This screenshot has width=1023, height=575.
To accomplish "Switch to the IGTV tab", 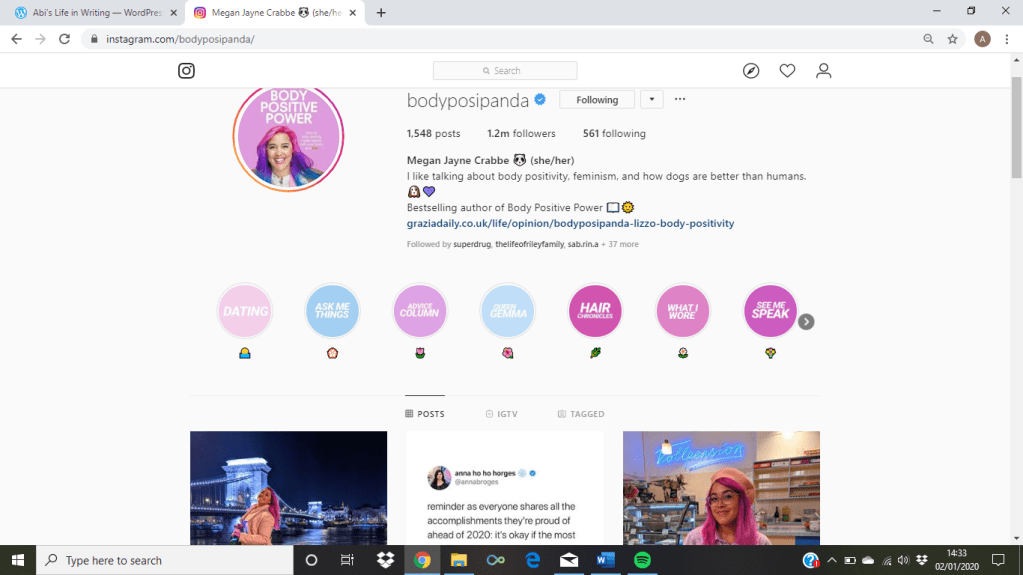I will coord(501,414).
